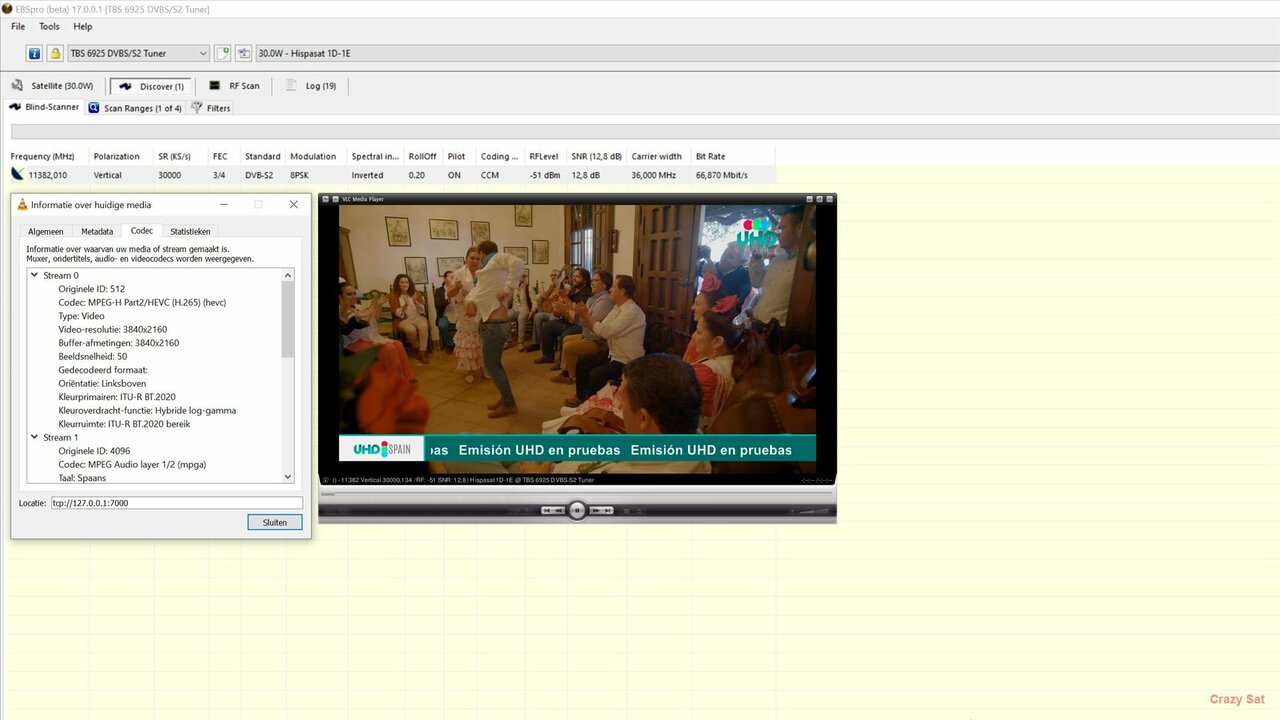Pause playback in the VLC player

pos(577,510)
